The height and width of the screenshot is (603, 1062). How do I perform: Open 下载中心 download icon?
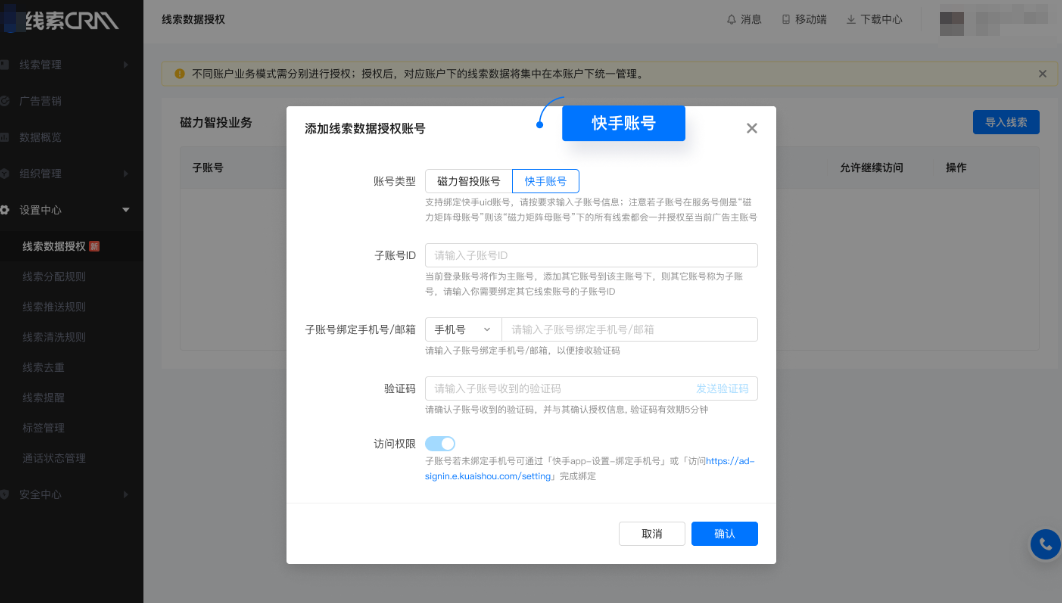(x=851, y=20)
